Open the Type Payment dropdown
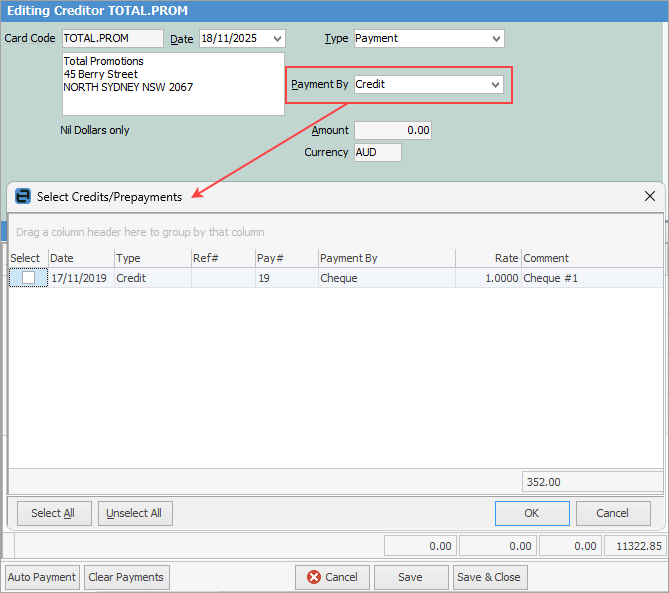The image size is (669, 593). (496, 38)
